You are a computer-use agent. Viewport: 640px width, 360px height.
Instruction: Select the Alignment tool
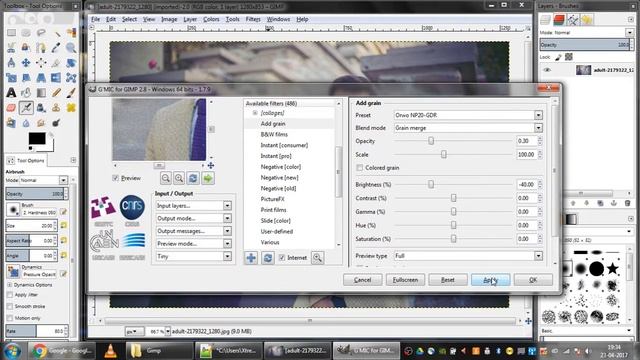coord(41,63)
